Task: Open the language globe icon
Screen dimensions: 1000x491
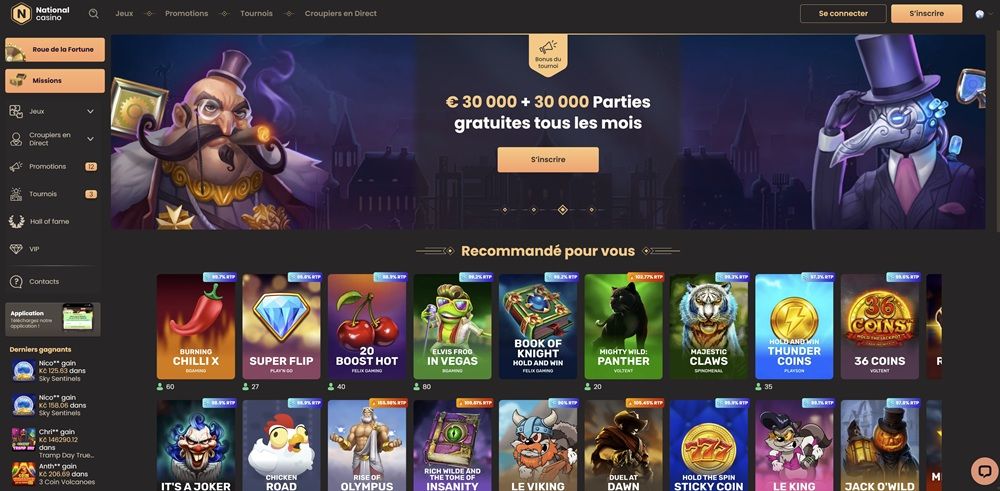Action: (980, 14)
